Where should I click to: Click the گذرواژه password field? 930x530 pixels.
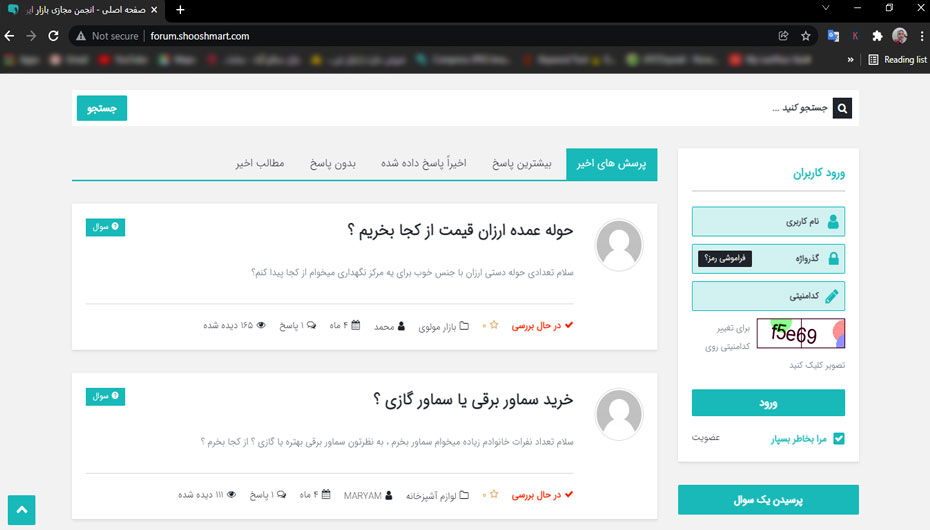point(768,258)
